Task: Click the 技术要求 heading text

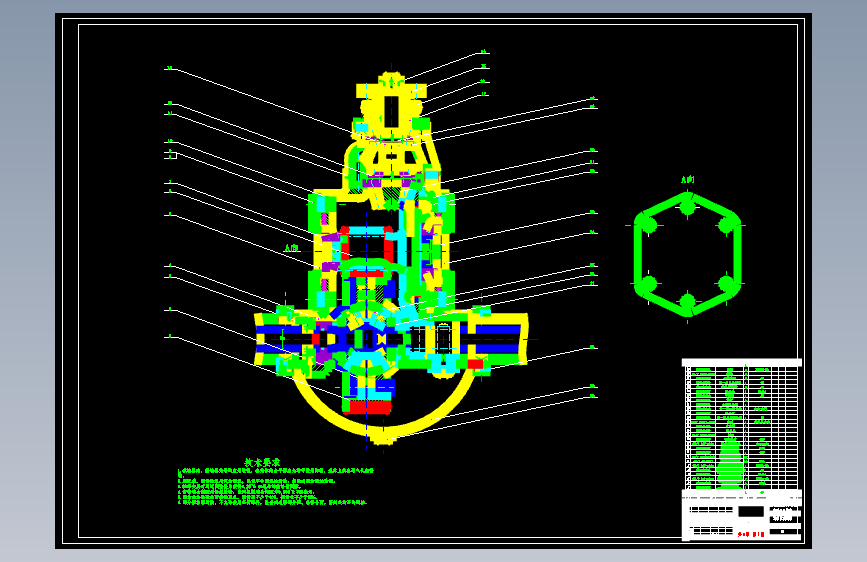Action: [262, 462]
